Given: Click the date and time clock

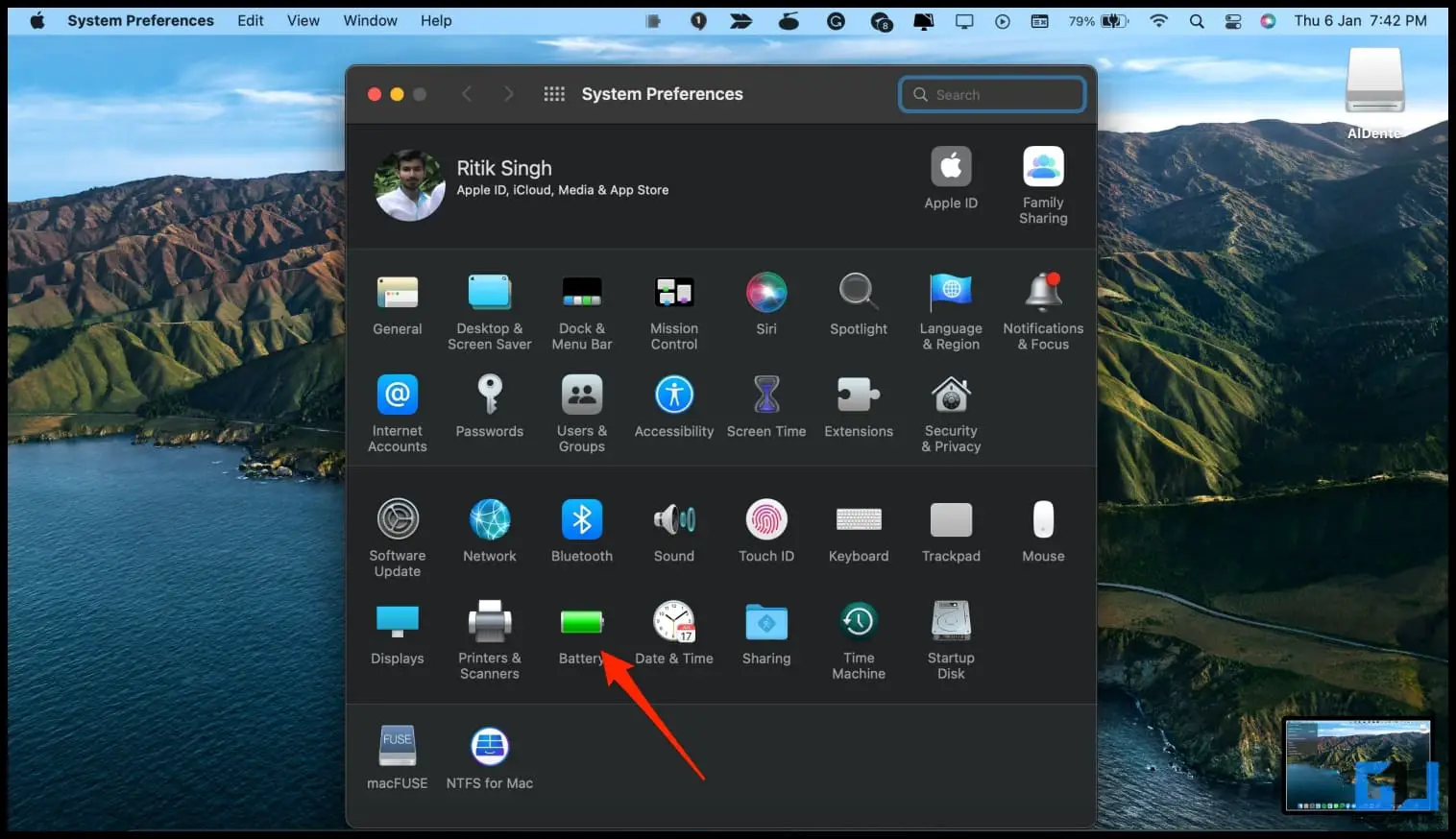Looking at the screenshot, I should (x=1361, y=20).
